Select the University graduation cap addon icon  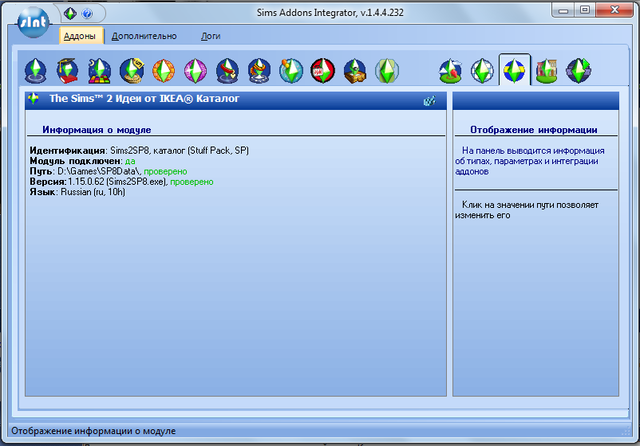(68, 70)
